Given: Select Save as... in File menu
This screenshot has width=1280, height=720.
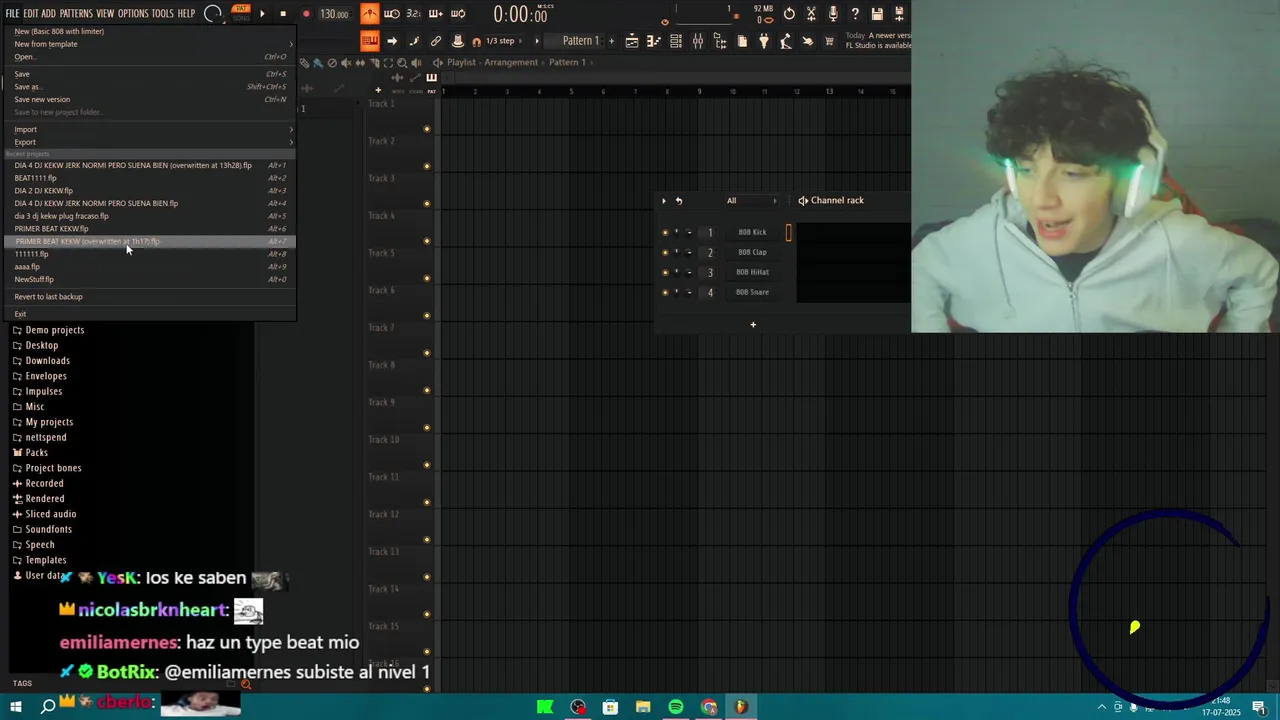Looking at the screenshot, I should point(150,87).
